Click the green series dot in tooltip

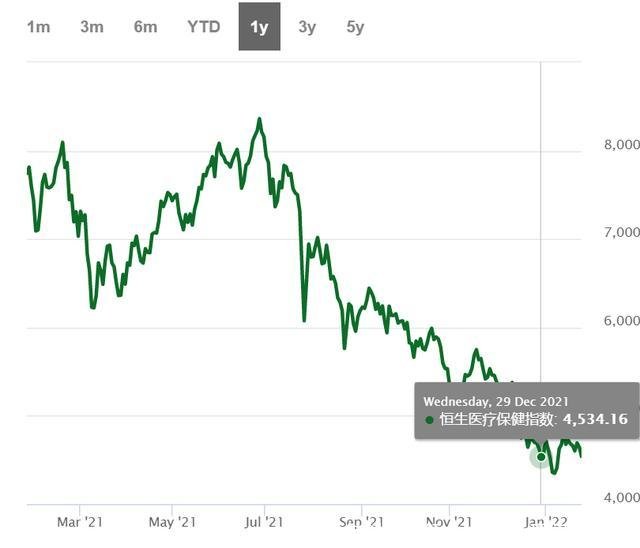coord(429,419)
